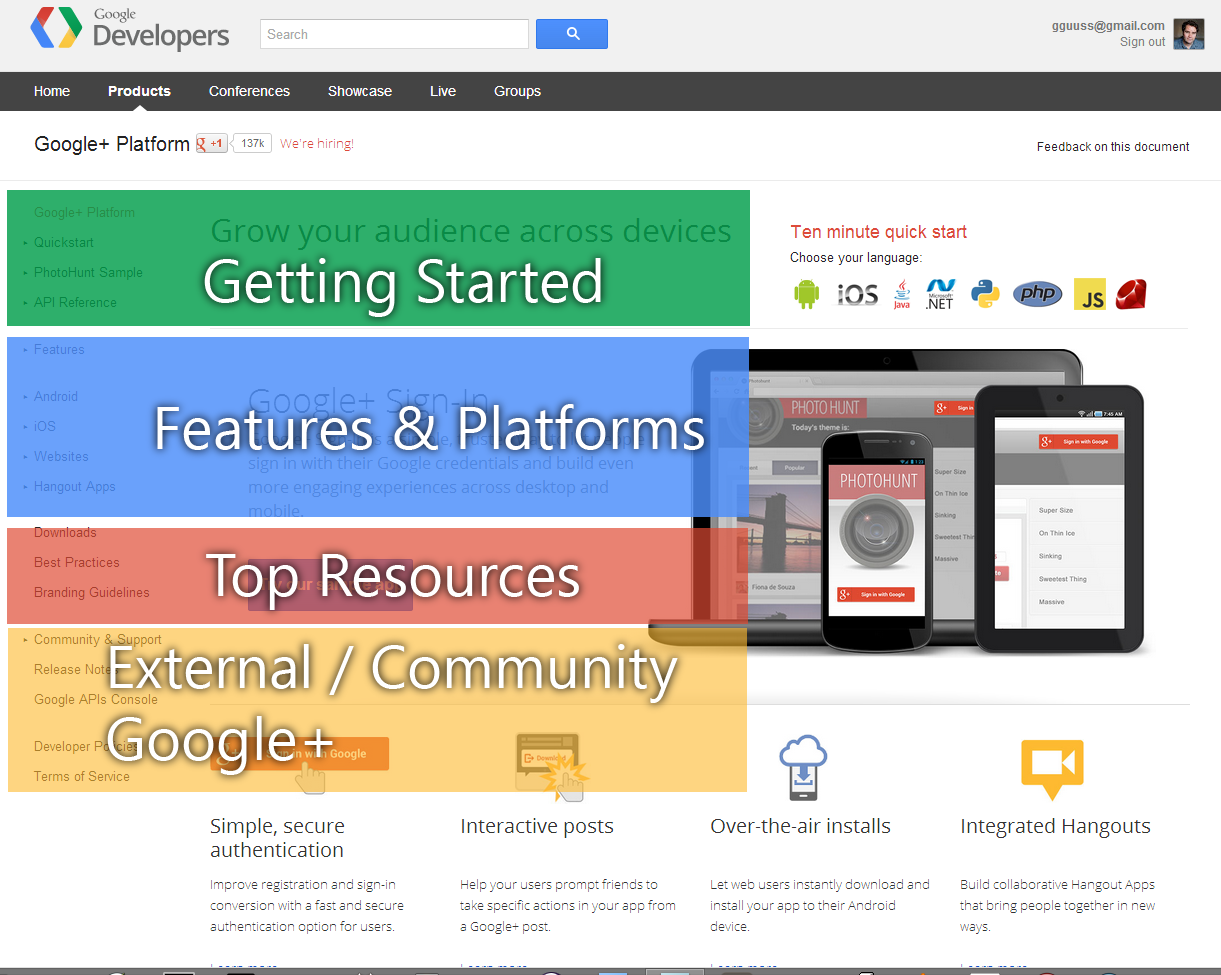Choose the Python quick start icon

coord(985,294)
